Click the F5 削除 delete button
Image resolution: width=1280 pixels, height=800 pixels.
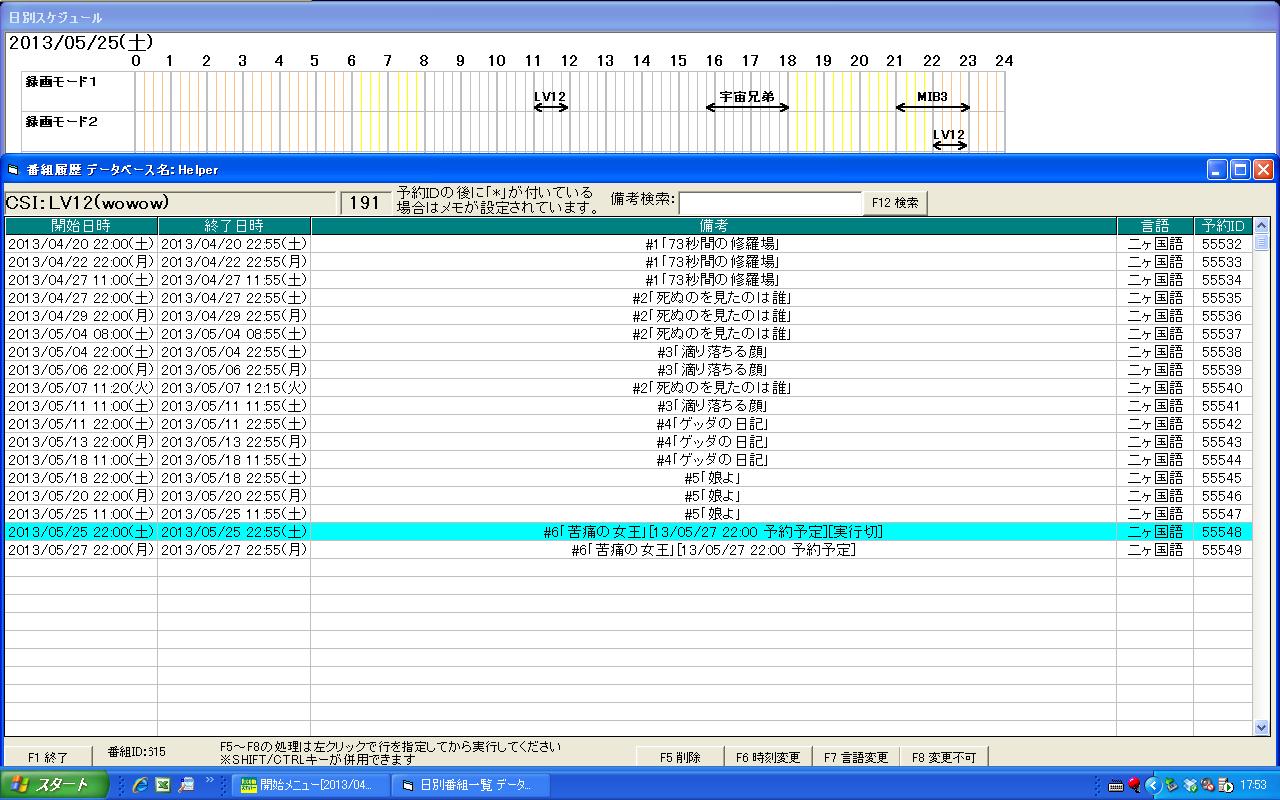680,757
